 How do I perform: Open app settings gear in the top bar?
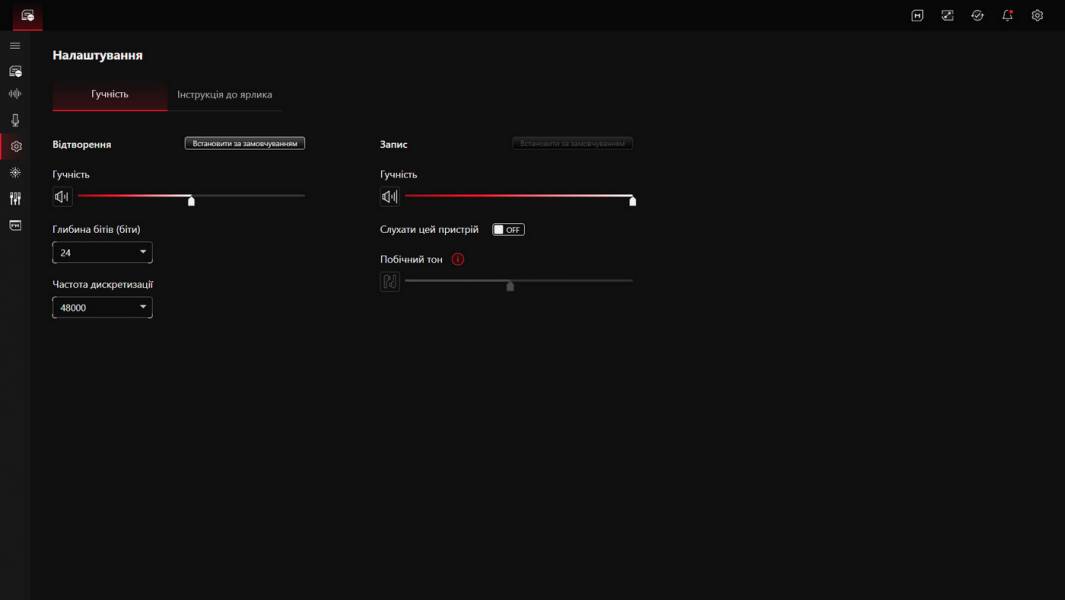1037,16
